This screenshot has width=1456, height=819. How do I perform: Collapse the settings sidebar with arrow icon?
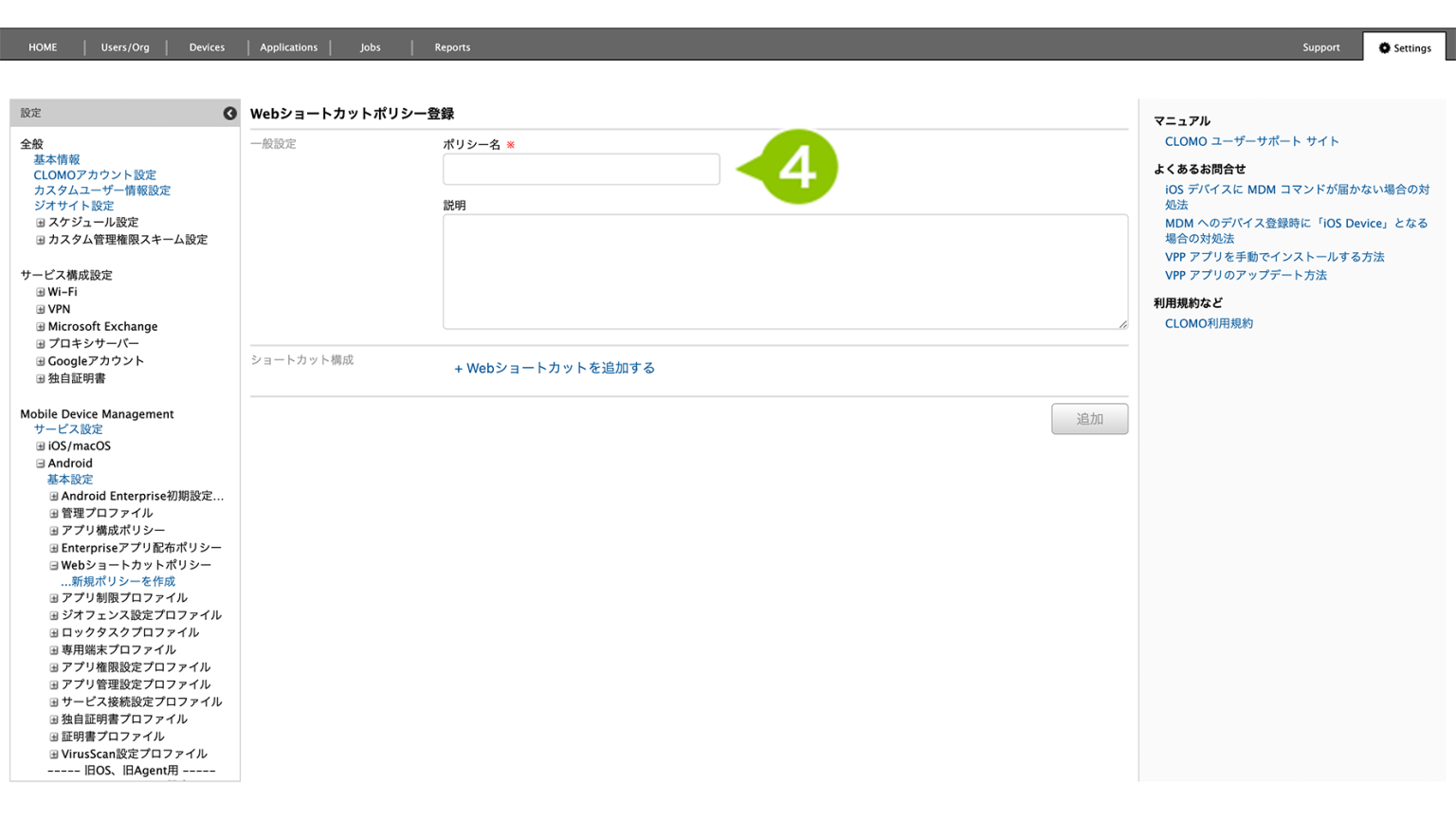coord(229,113)
